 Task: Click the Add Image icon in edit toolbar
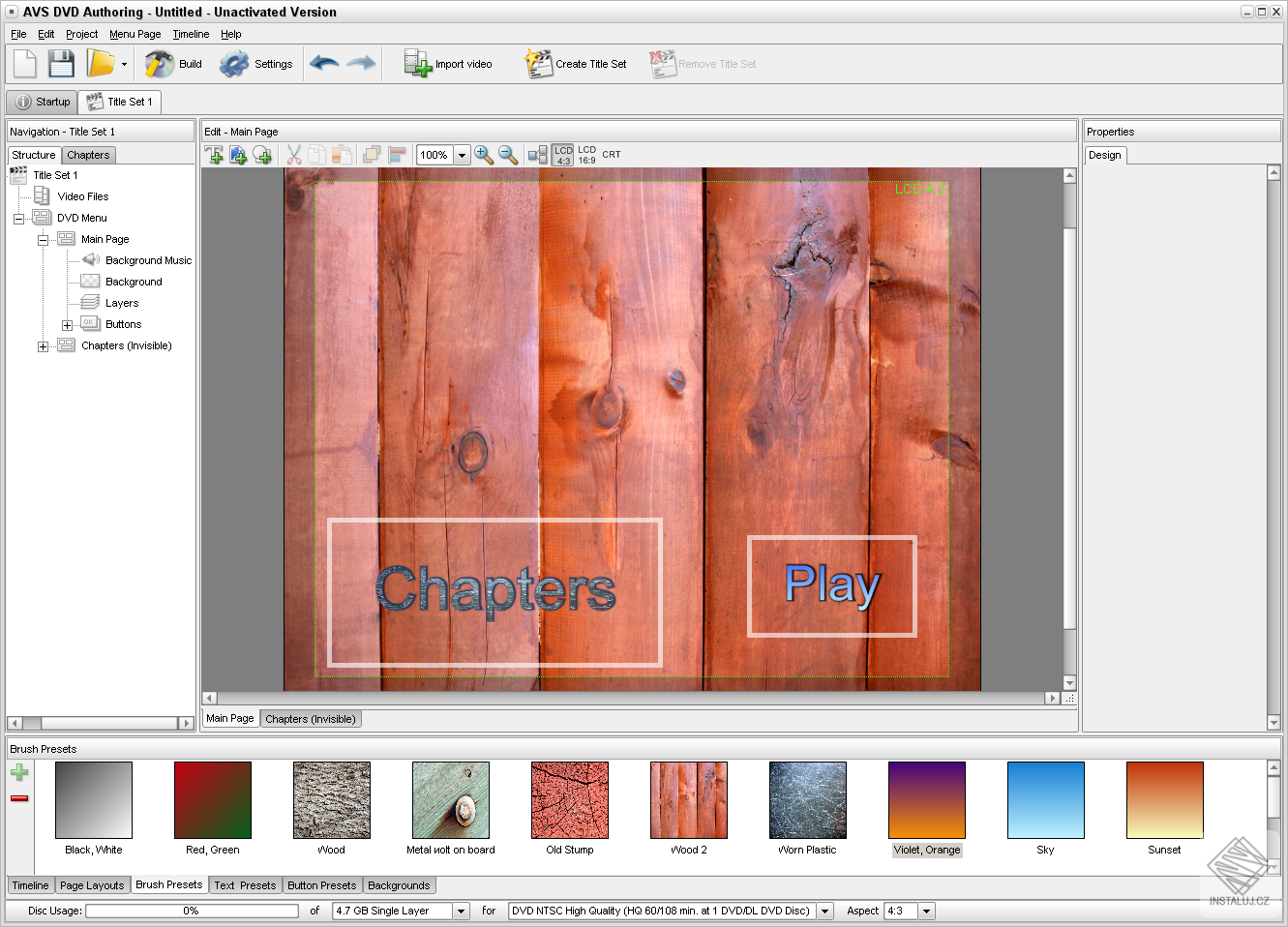(238, 155)
